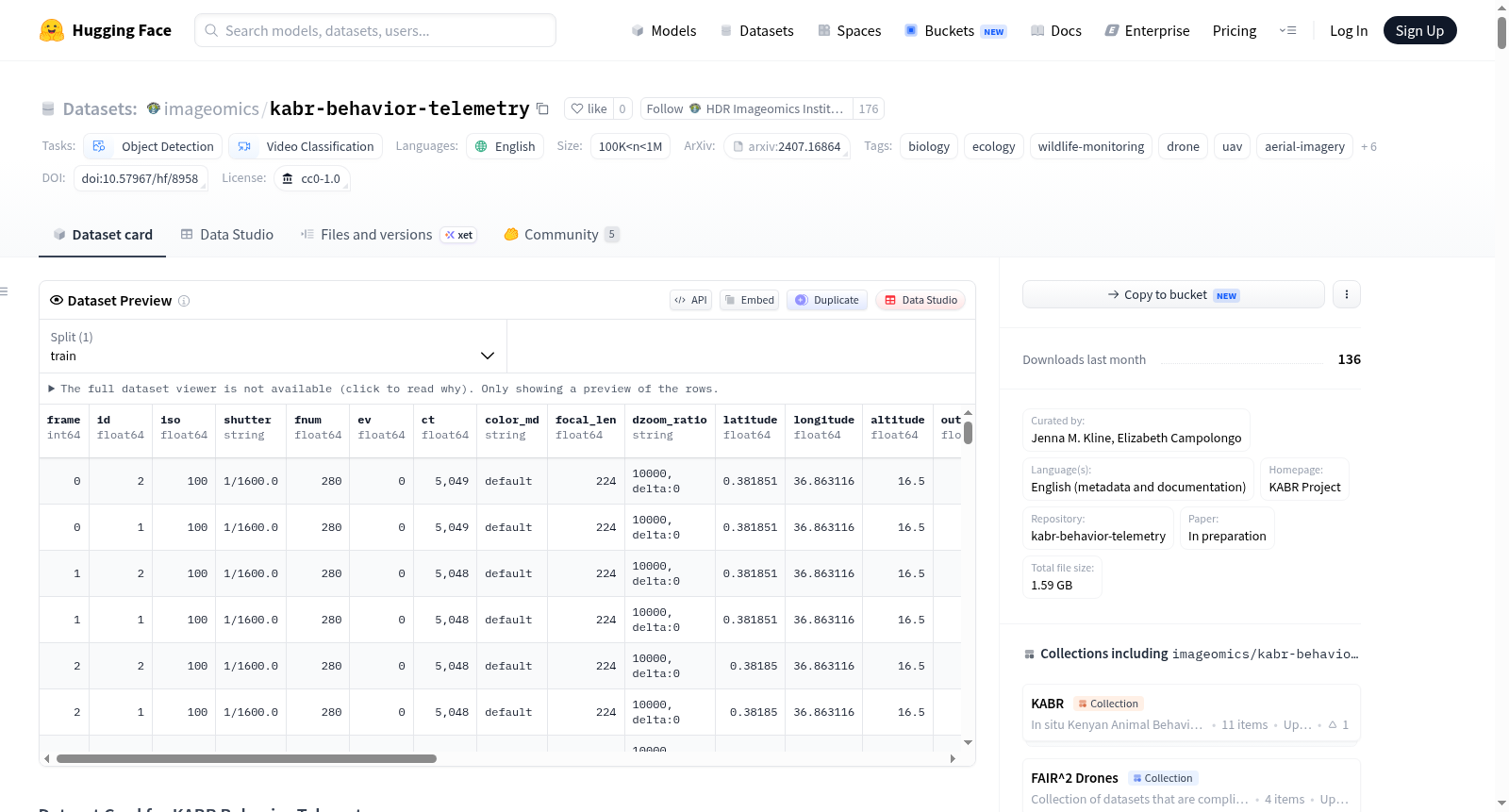Expand the dataset viewer unavailable notice
Screen dimensions: 1509x812
click(x=383, y=389)
